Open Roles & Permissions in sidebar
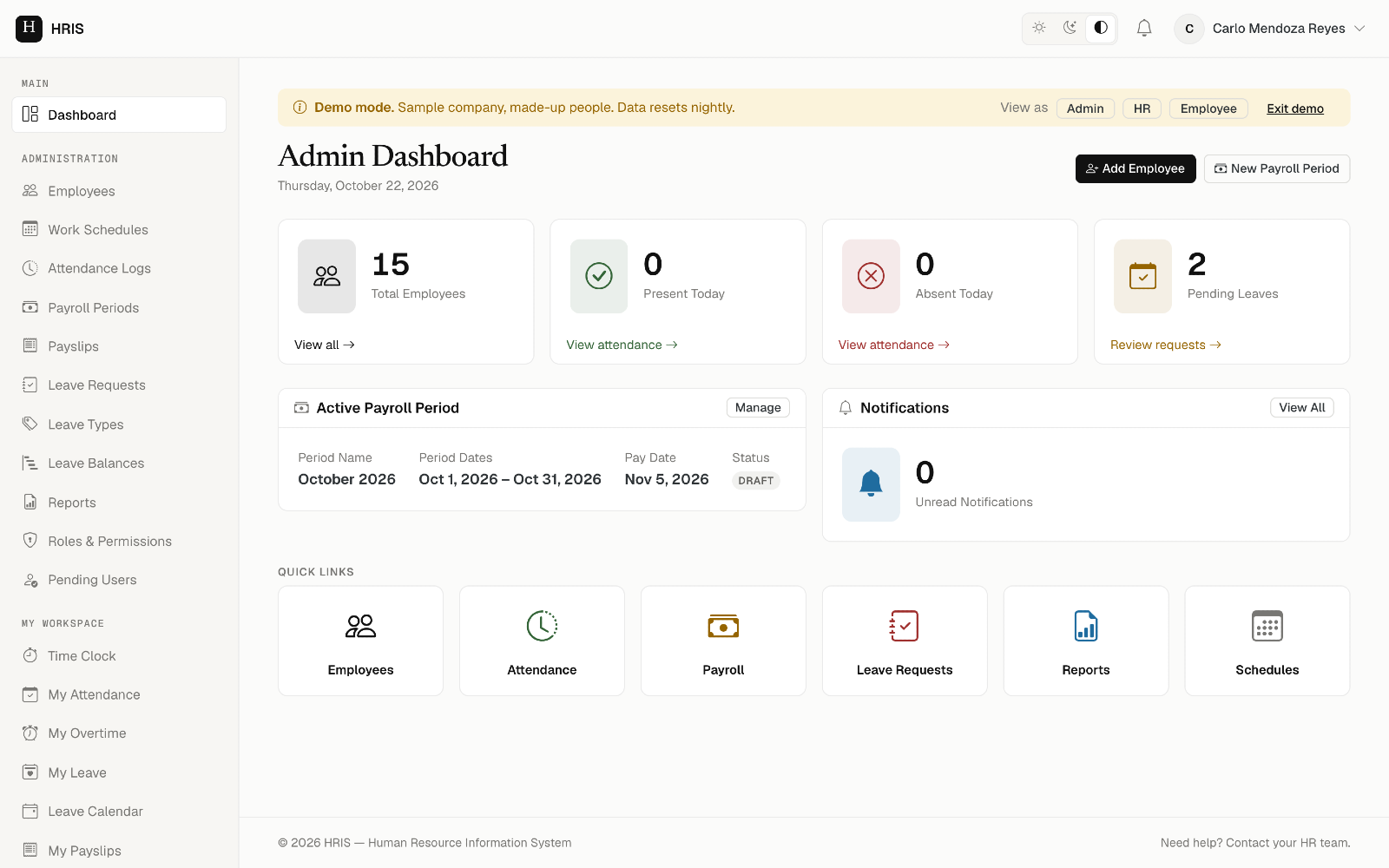Screen dimensions: 1389x868 (x=119, y=541)
